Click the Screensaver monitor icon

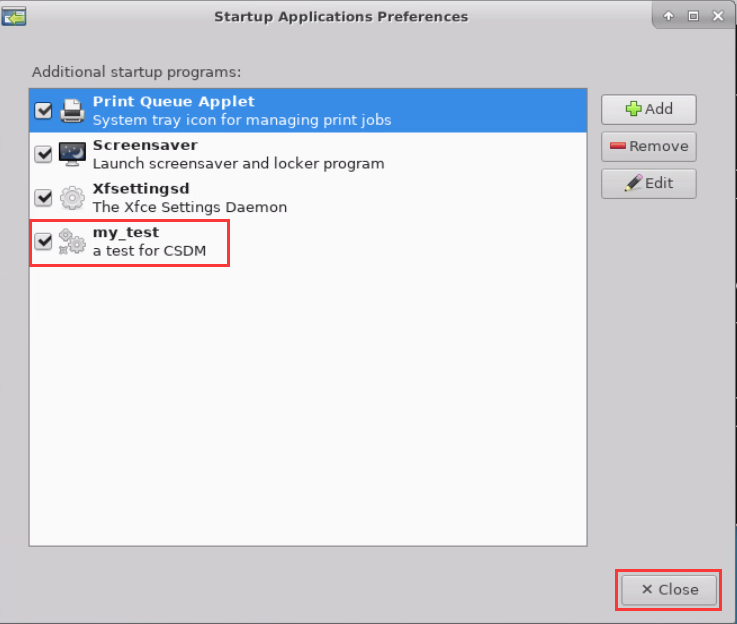72,154
